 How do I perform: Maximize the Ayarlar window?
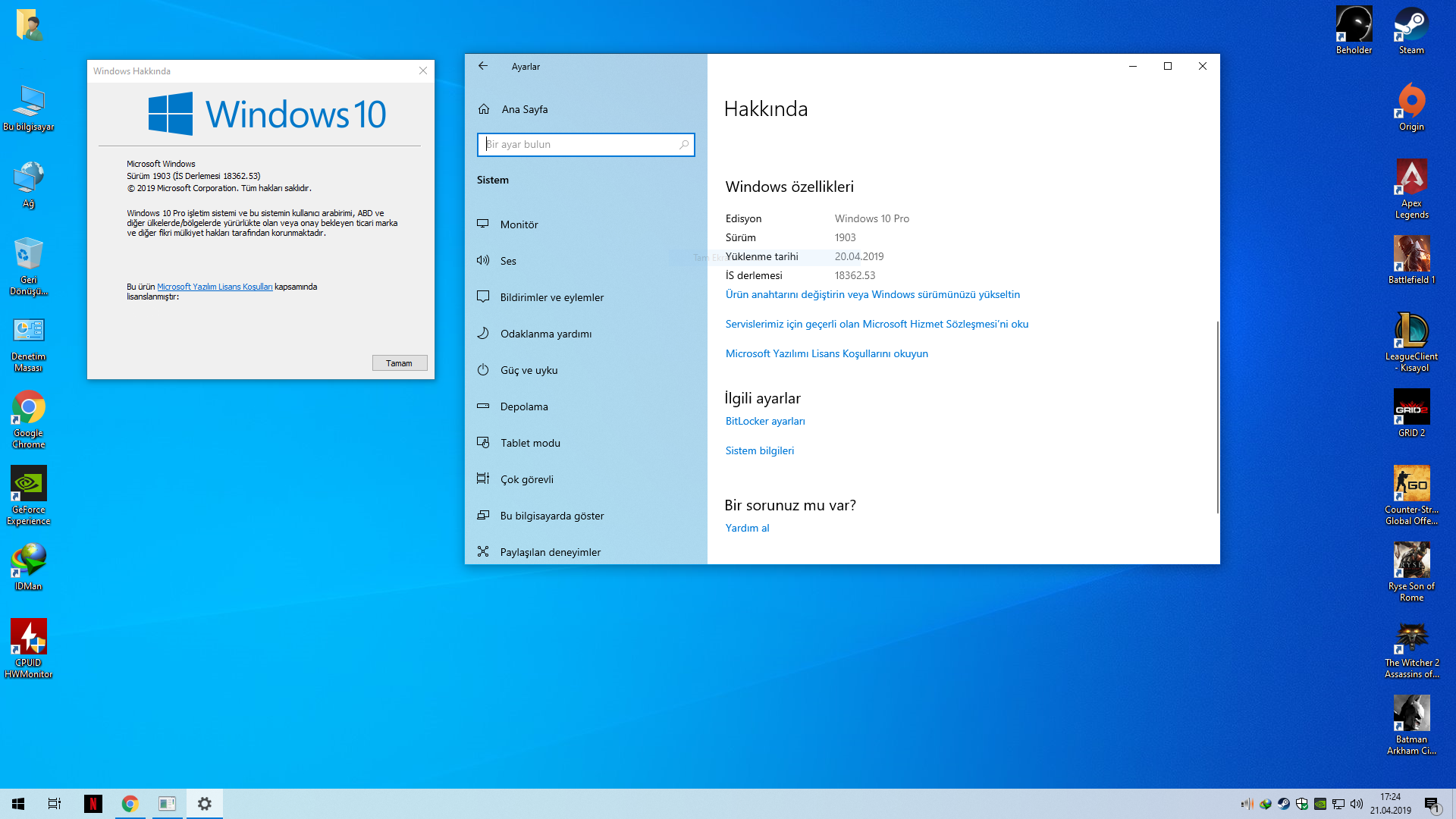click(x=1168, y=66)
